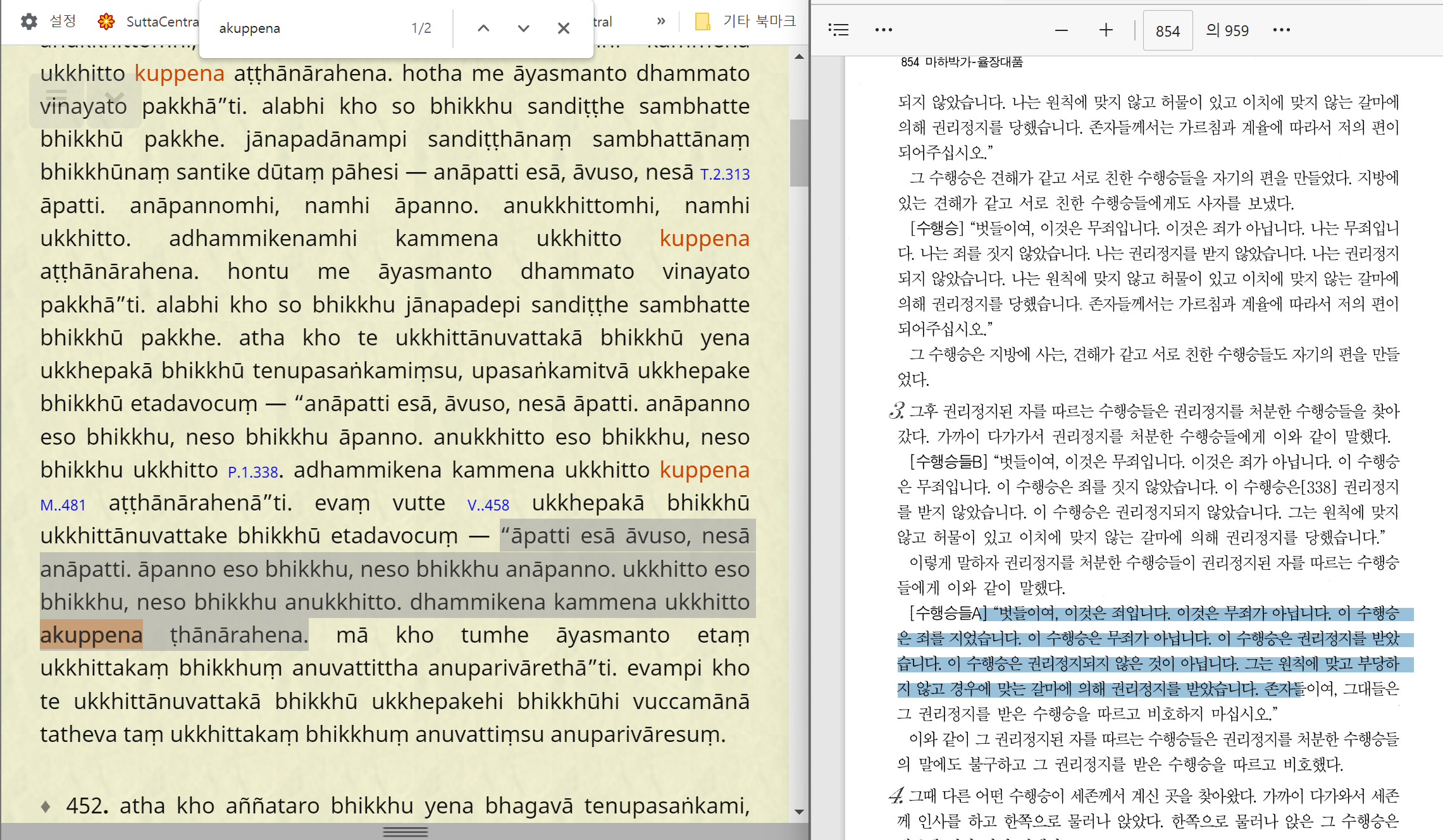The height and width of the screenshot is (840, 1443).
Task: Click the highlighted word akuppena
Action: click(91, 634)
